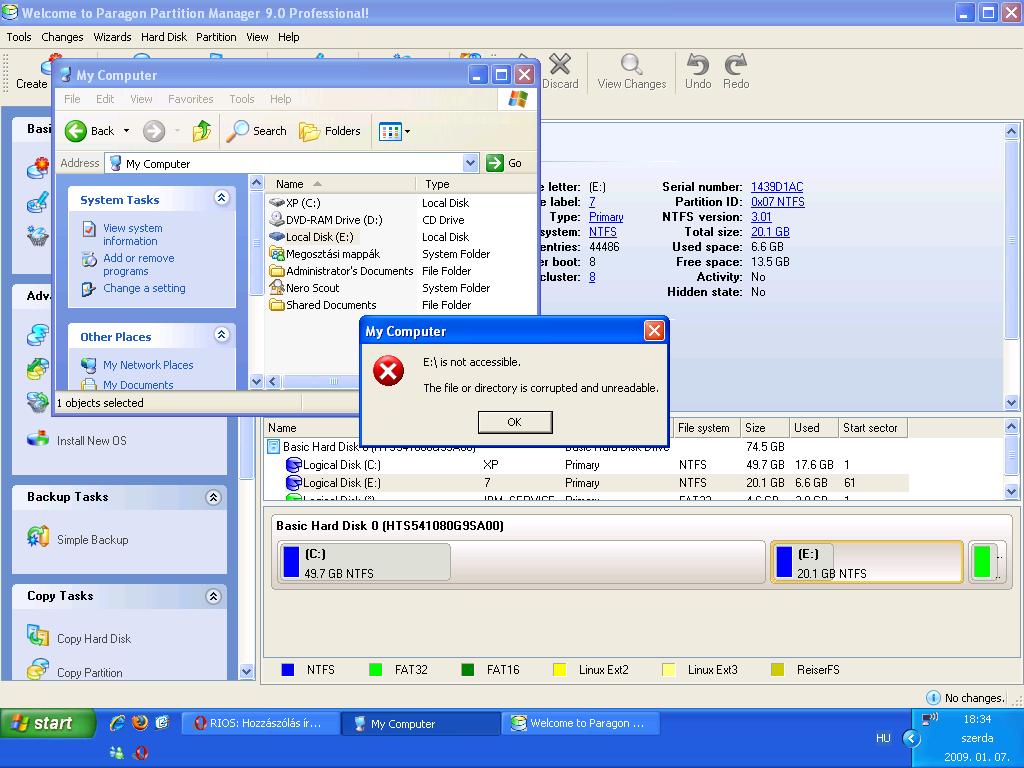Click the (E:) 20.1 GB NTFS partition block
1024x768 pixels.
tap(867, 562)
